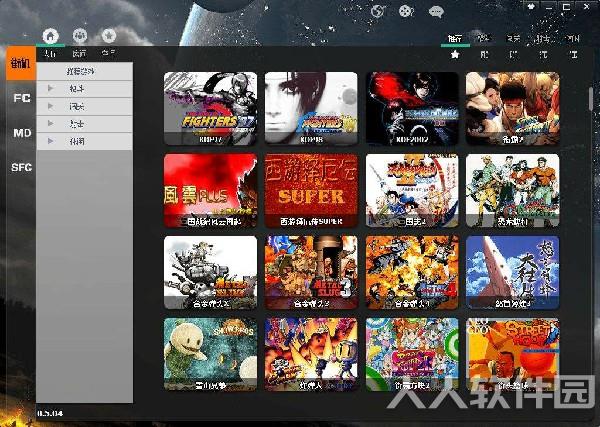The image size is (600, 427).
Task: Open the Snow Bros game thumbnail
Action: [x=210, y=354]
